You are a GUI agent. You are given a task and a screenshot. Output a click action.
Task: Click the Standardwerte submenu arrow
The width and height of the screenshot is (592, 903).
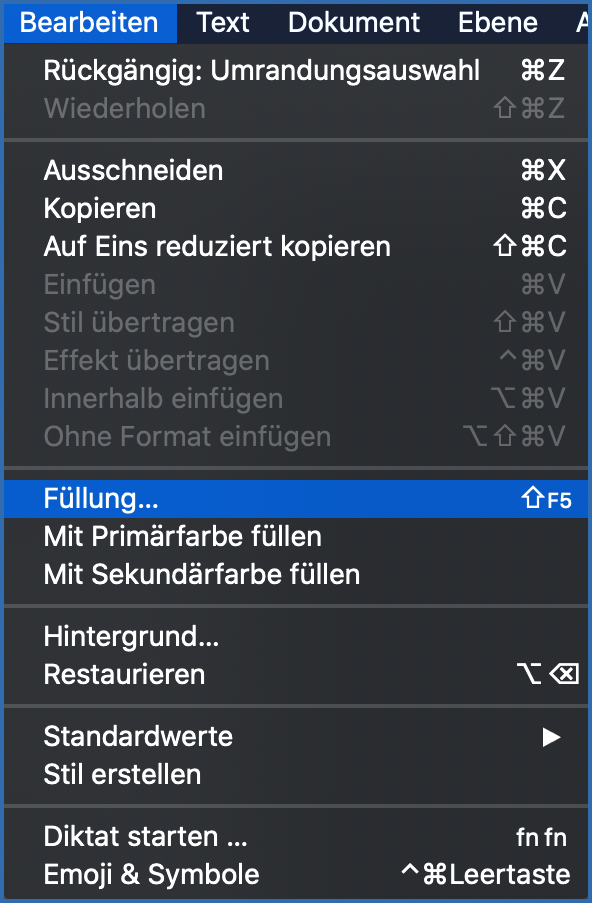pyautogui.click(x=551, y=736)
